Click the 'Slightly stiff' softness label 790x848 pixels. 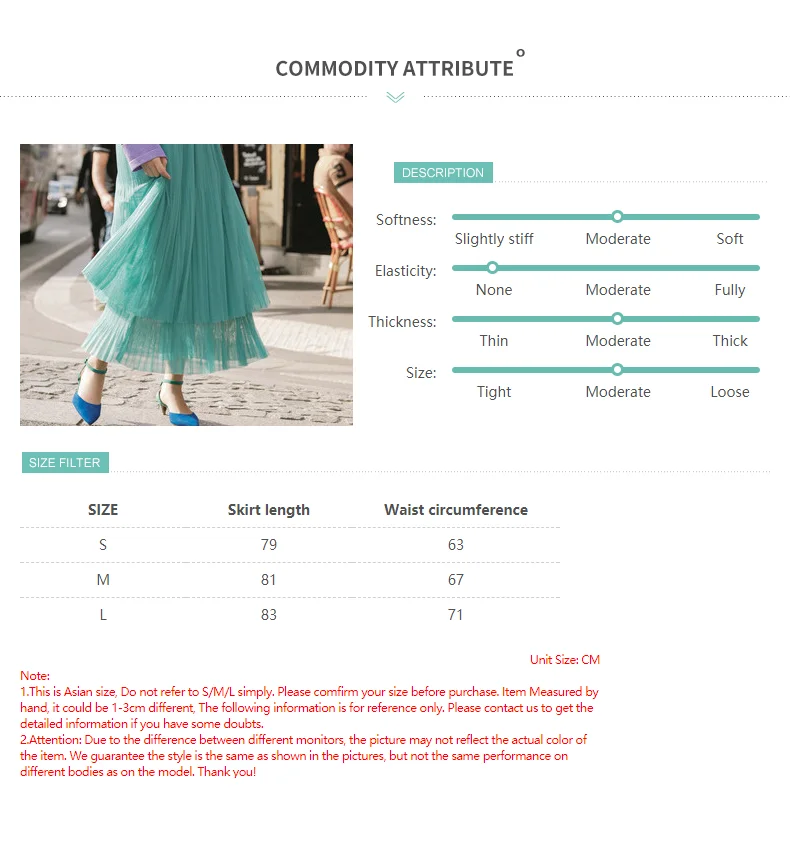point(494,238)
